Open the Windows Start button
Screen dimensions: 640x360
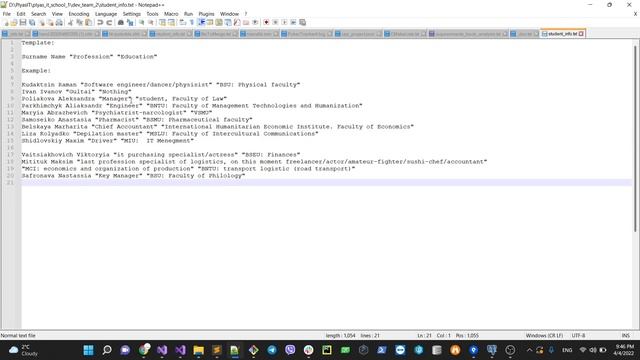coord(88,350)
